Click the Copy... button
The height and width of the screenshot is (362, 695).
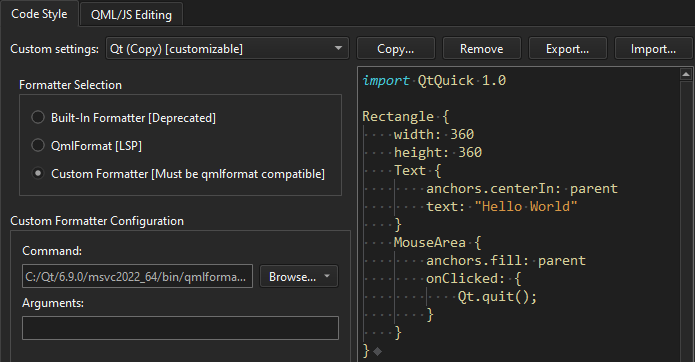click(x=396, y=49)
